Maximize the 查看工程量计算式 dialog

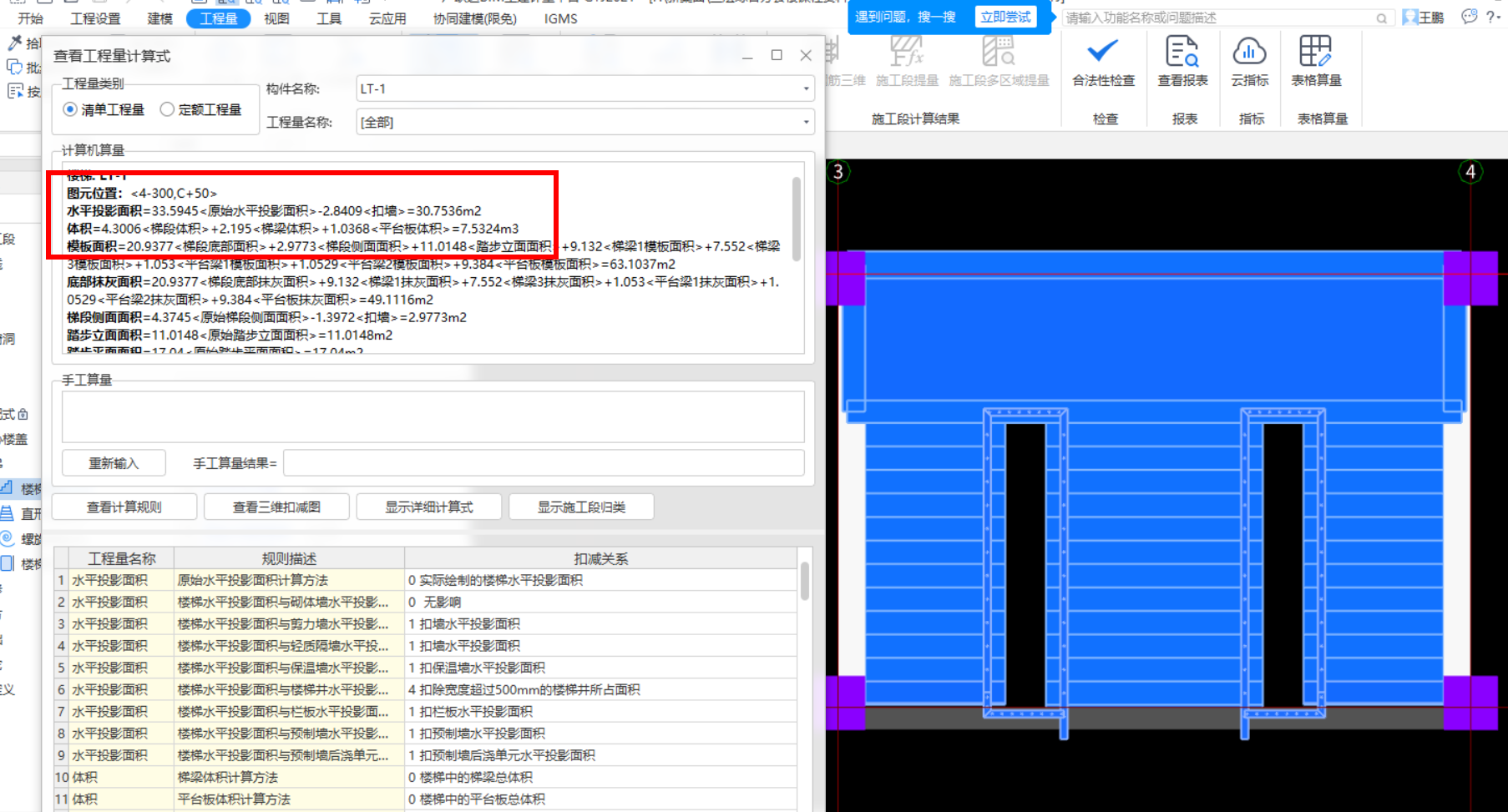pos(777,55)
